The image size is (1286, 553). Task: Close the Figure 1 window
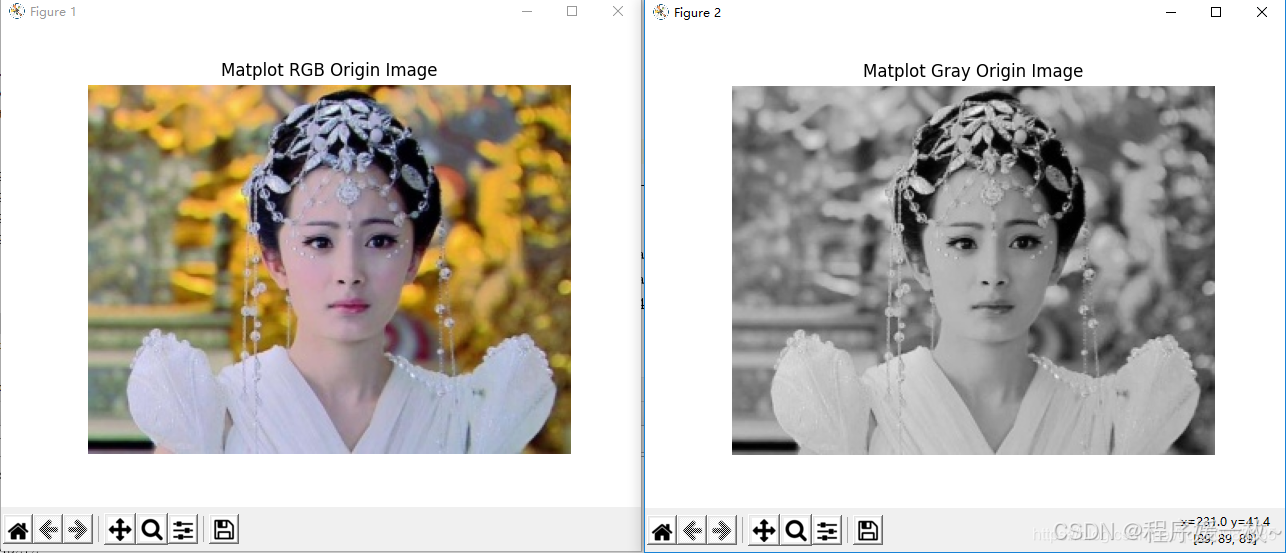click(618, 12)
